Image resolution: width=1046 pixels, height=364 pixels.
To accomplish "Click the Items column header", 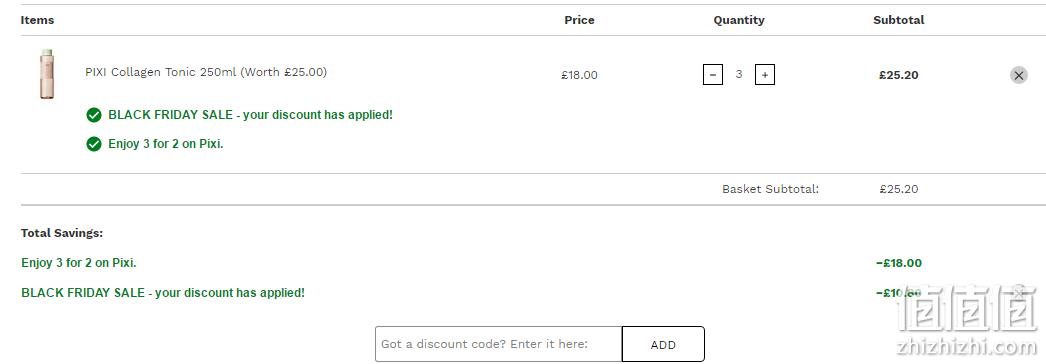I will coord(37,20).
